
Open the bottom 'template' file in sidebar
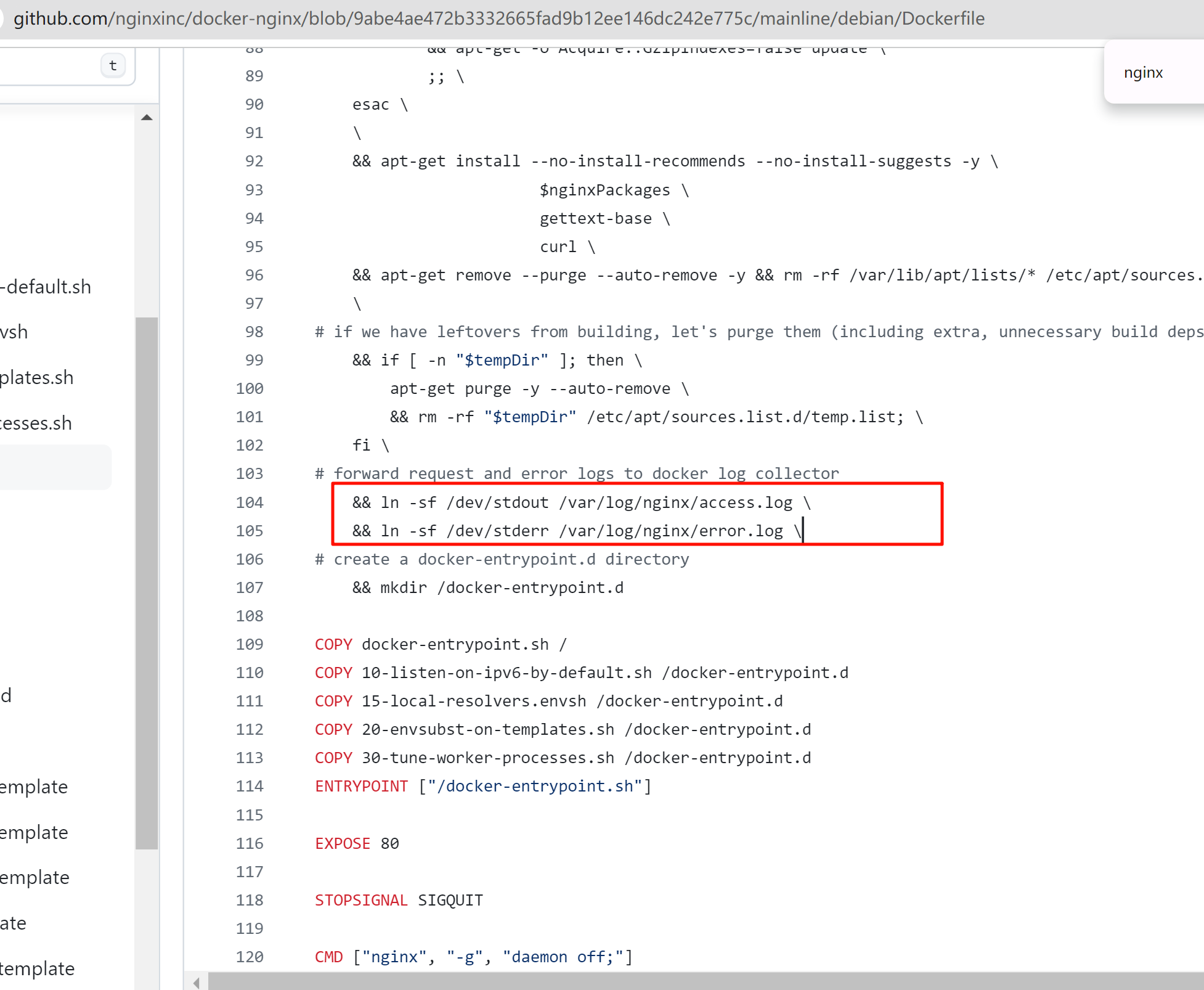pyautogui.click(x=37, y=968)
